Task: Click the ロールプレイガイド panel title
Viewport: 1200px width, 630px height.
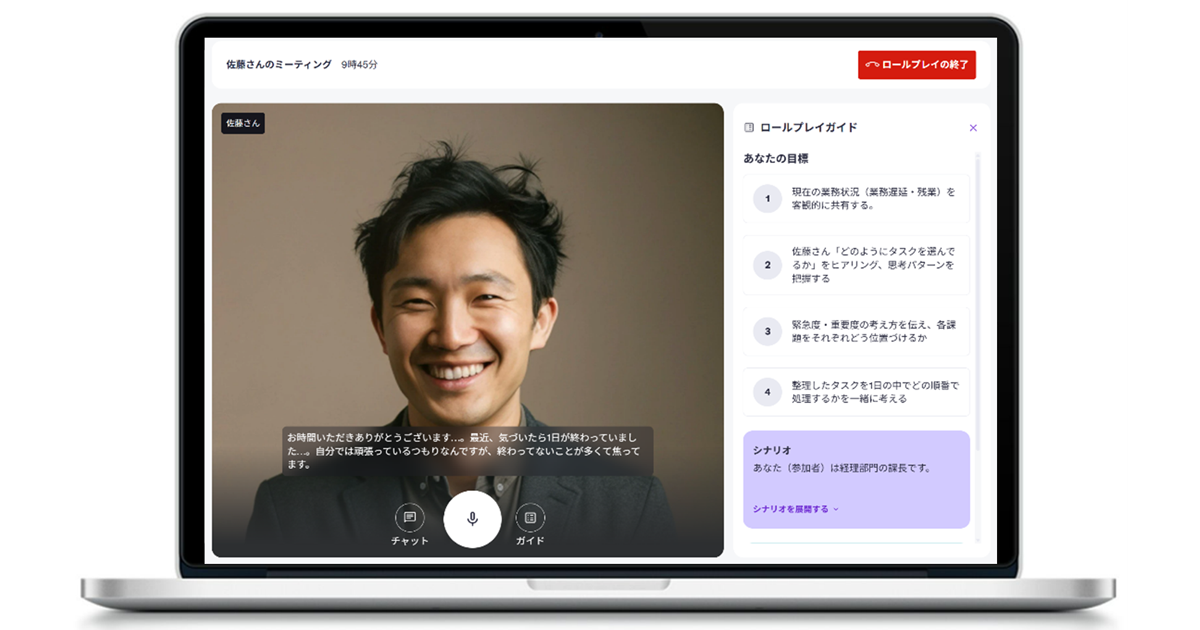Action: 809,128
